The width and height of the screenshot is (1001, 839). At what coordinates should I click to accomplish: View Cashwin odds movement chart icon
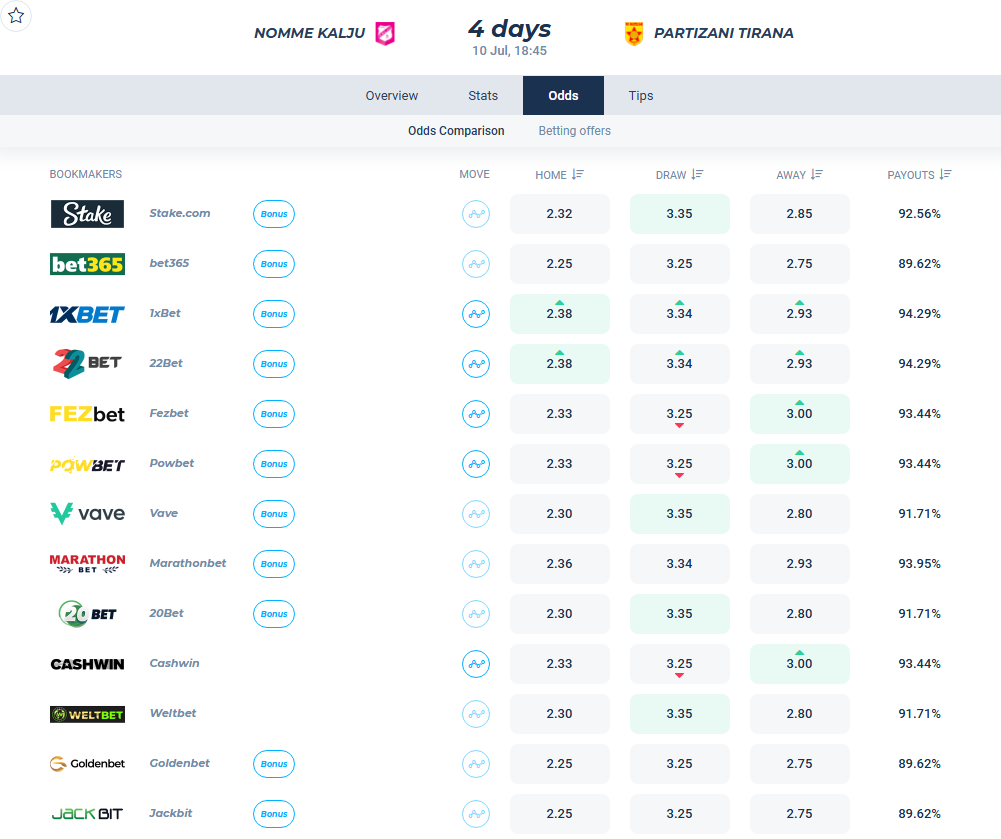point(476,664)
